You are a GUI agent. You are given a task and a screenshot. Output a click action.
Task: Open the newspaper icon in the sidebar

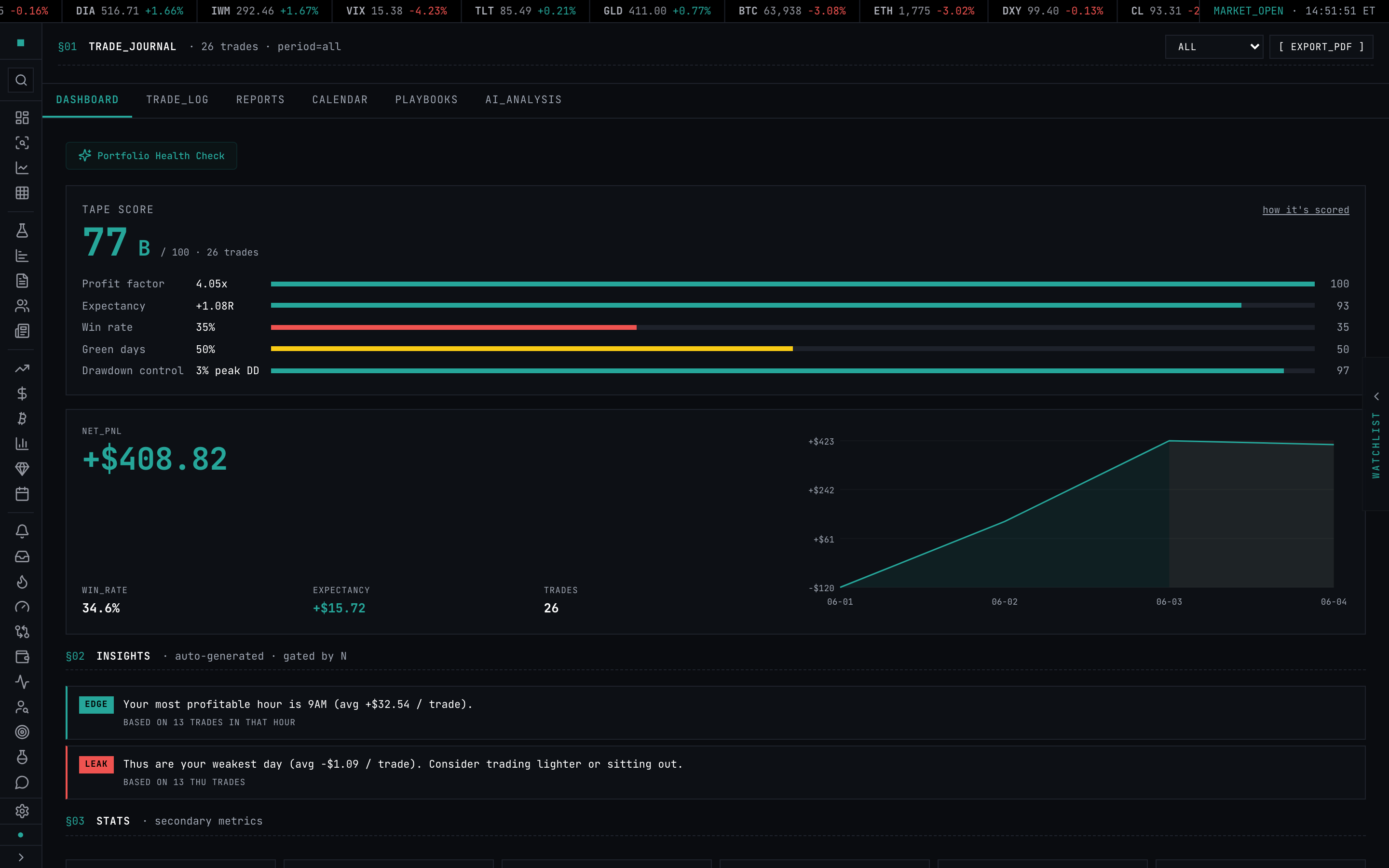22,331
